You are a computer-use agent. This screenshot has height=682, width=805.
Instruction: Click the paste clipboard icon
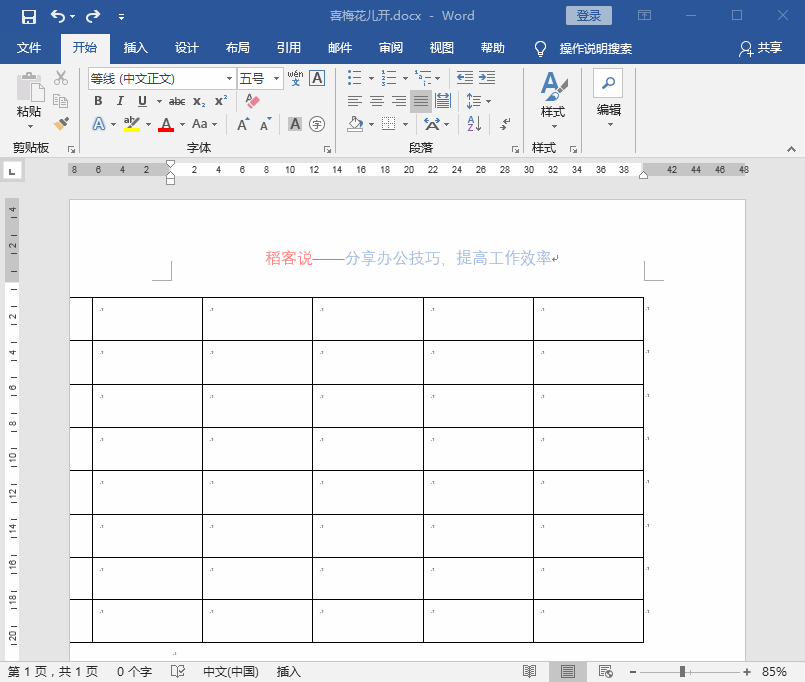pos(30,87)
